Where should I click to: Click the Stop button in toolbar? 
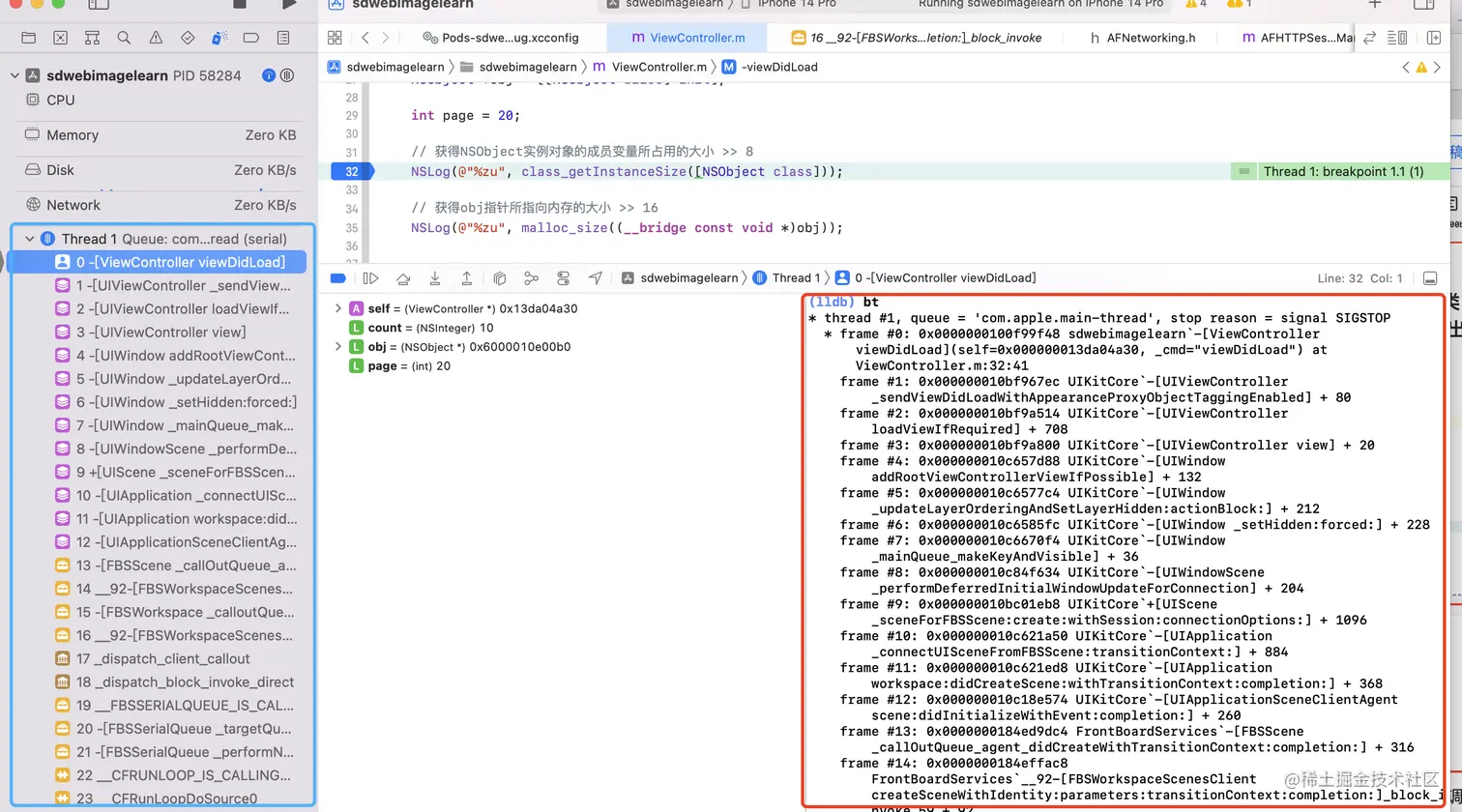click(240, 4)
